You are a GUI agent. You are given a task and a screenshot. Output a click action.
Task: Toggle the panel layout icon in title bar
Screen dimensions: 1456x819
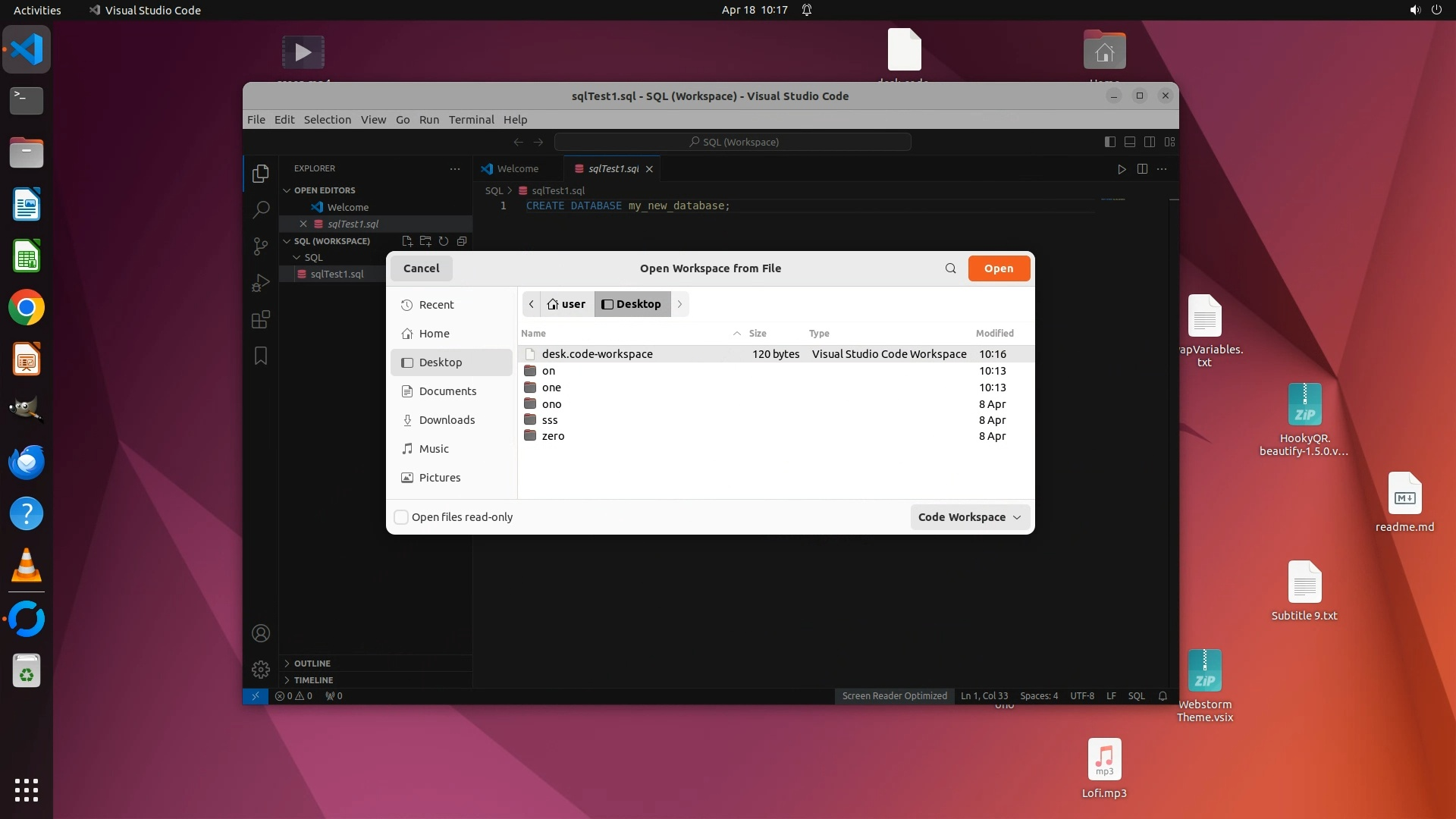1129,142
